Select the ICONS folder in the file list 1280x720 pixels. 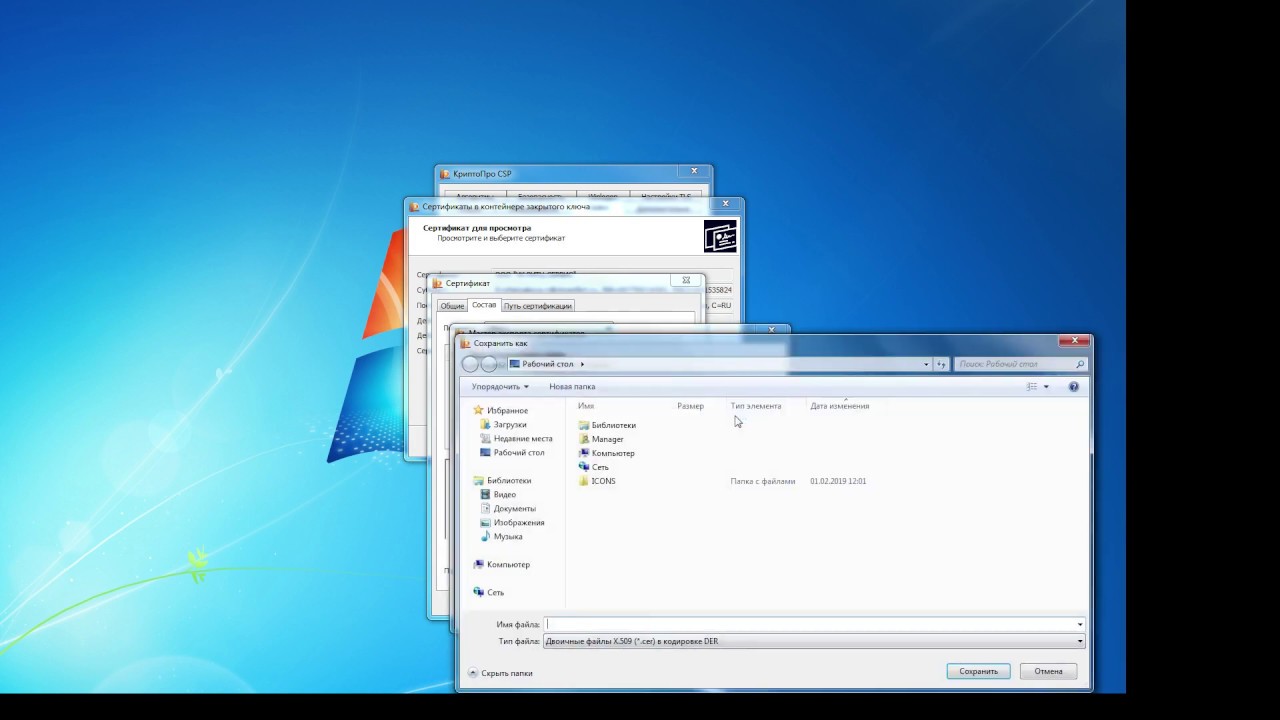point(603,481)
